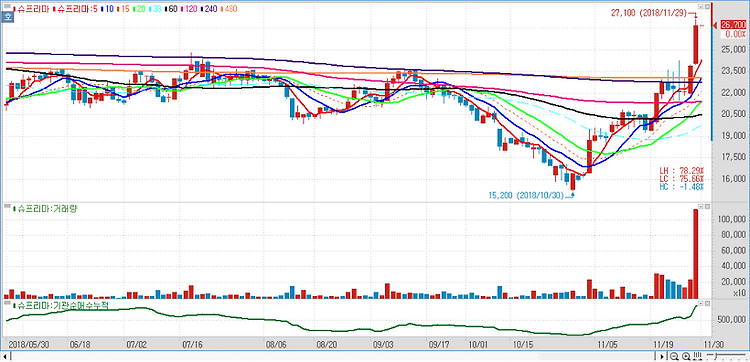The width and height of the screenshot is (750, 362).
Task: Select the orange 15 moving average legend
Action: 122,9
